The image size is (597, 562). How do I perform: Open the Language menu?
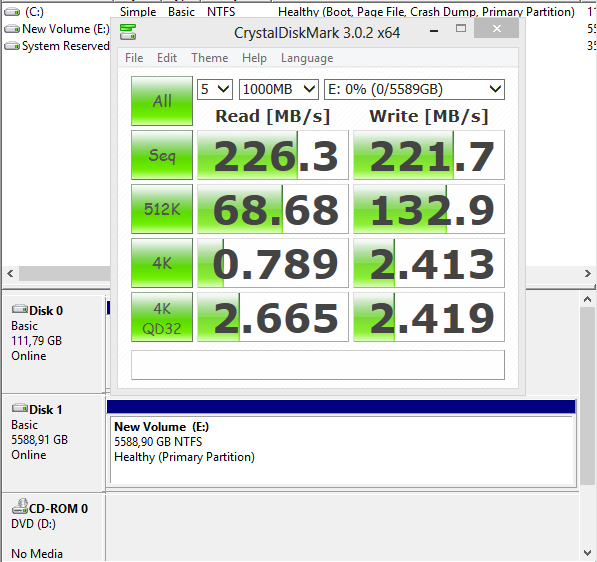307,58
